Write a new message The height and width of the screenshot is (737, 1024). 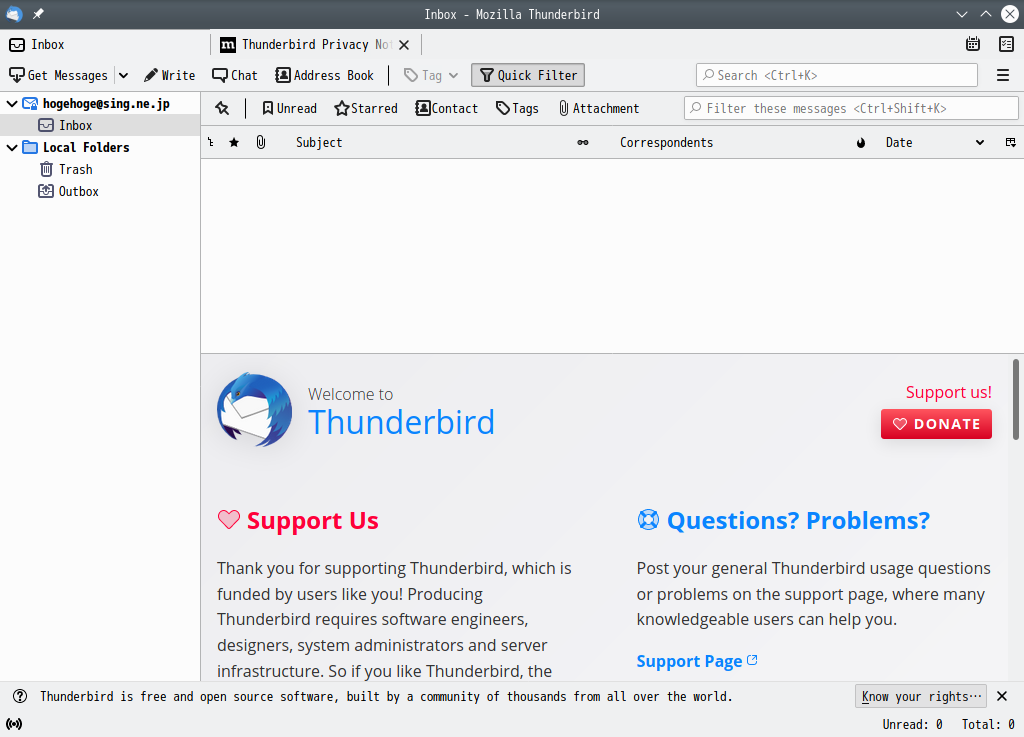click(170, 75)
